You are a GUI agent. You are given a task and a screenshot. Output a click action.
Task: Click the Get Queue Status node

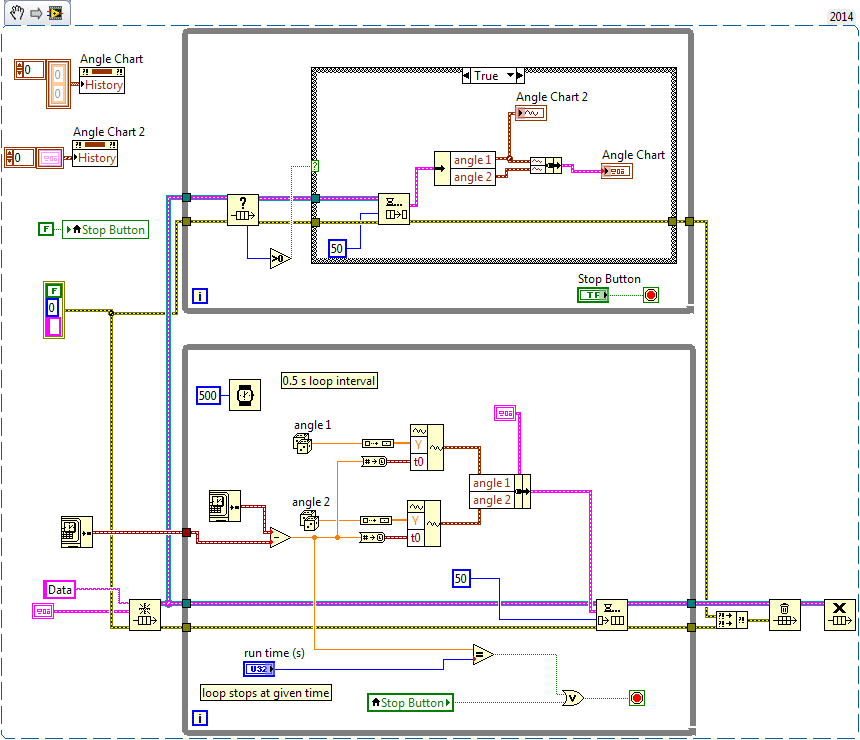click(x=243, y=210)
